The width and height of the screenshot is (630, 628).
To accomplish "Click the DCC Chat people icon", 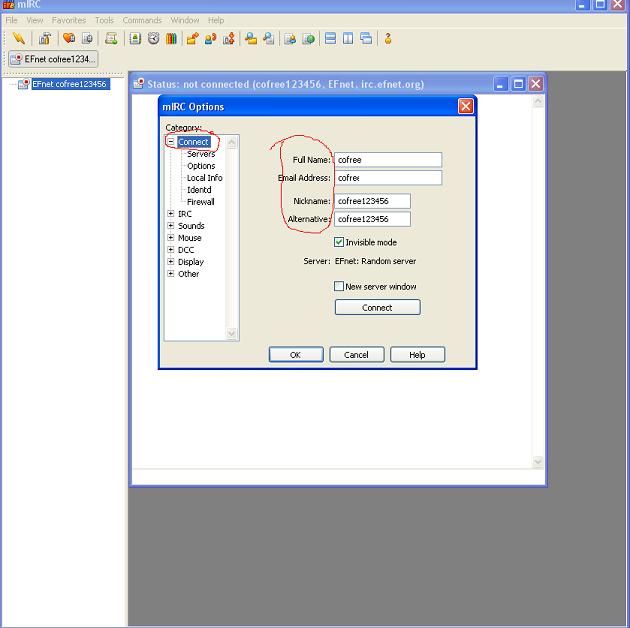I will click(211, 39).
